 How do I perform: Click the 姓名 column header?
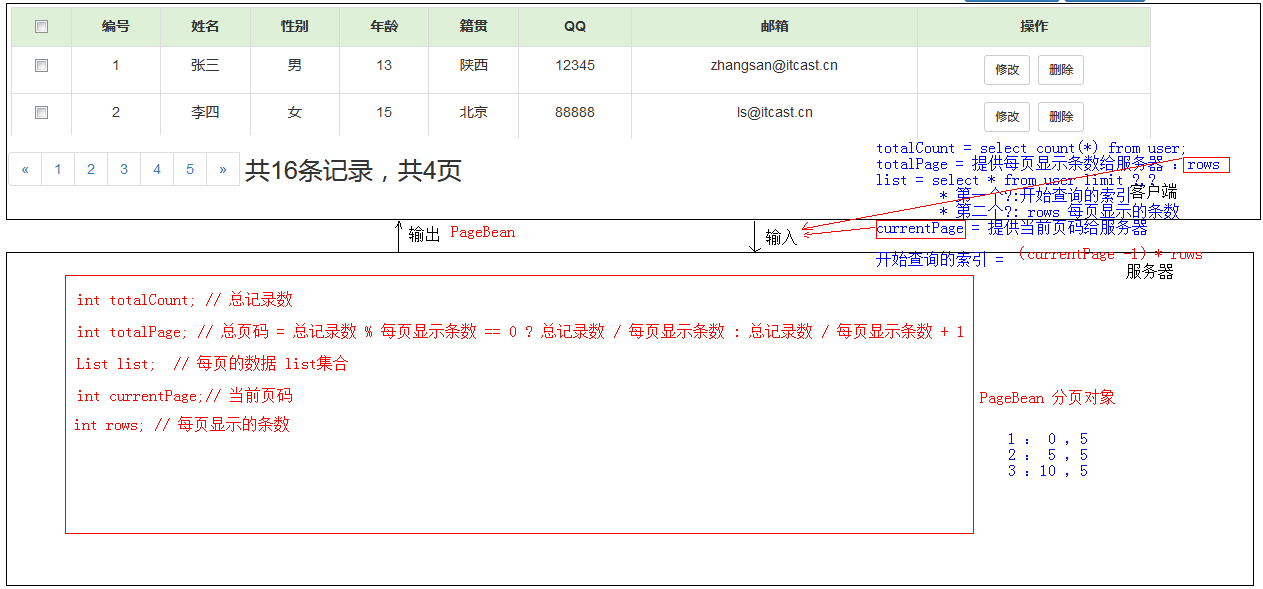point(204,26)
